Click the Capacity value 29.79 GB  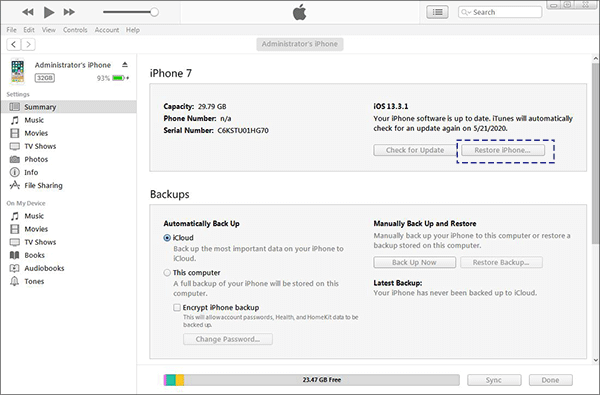coord(212,106)
